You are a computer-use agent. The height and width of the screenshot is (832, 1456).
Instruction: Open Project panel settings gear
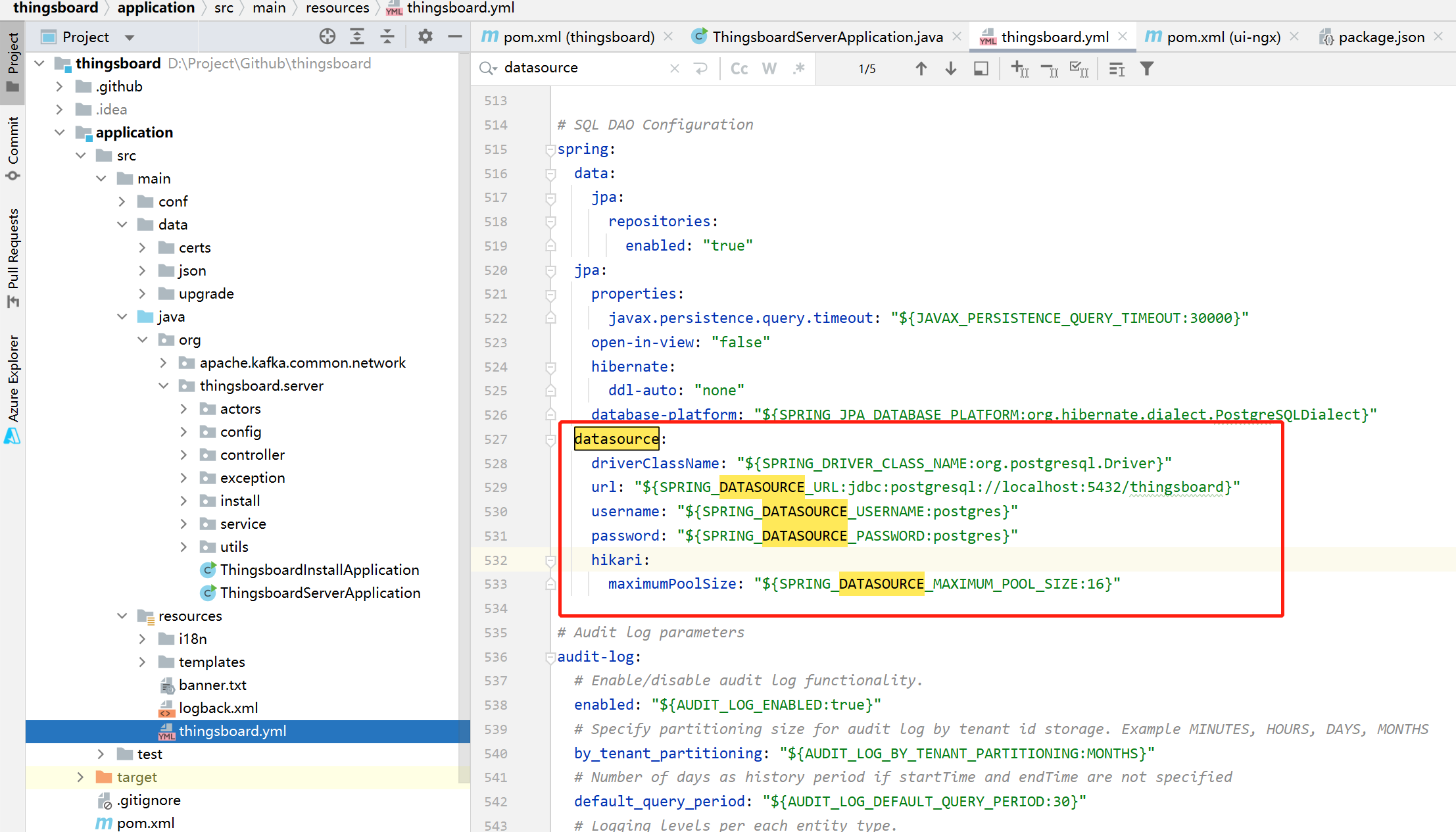coord(425,37)
